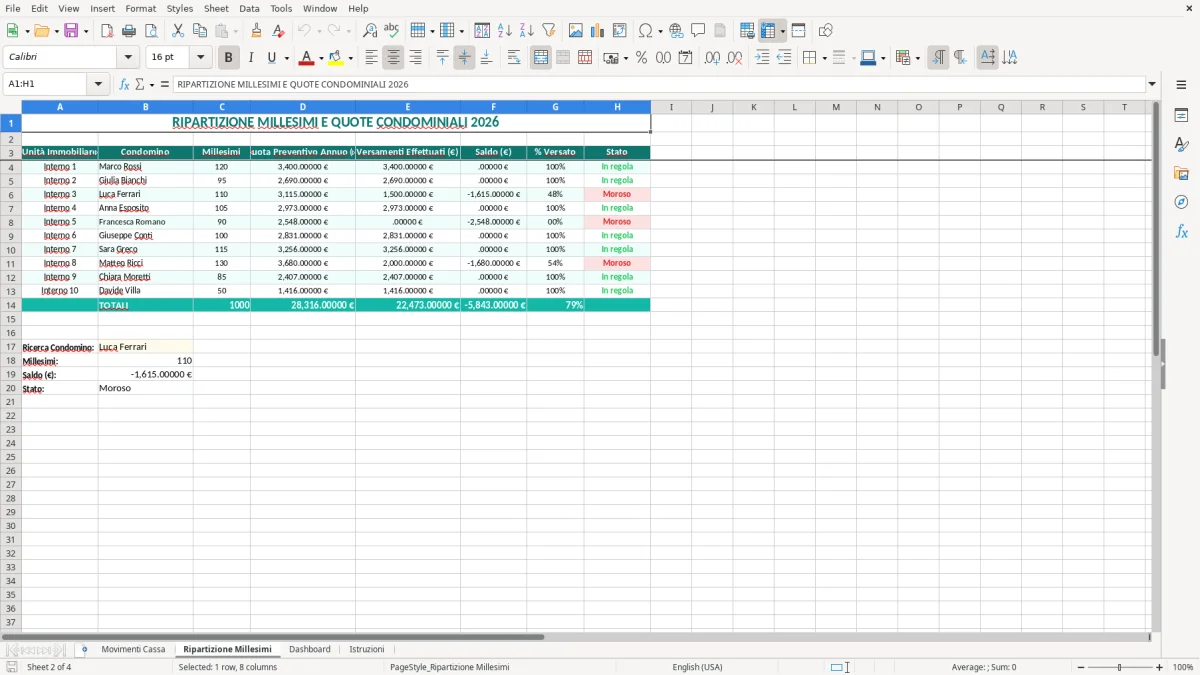The width and height of the screenshot is (1200, 675).
Task: Clone formatting with the paintbrush
Action: point(257,31)
